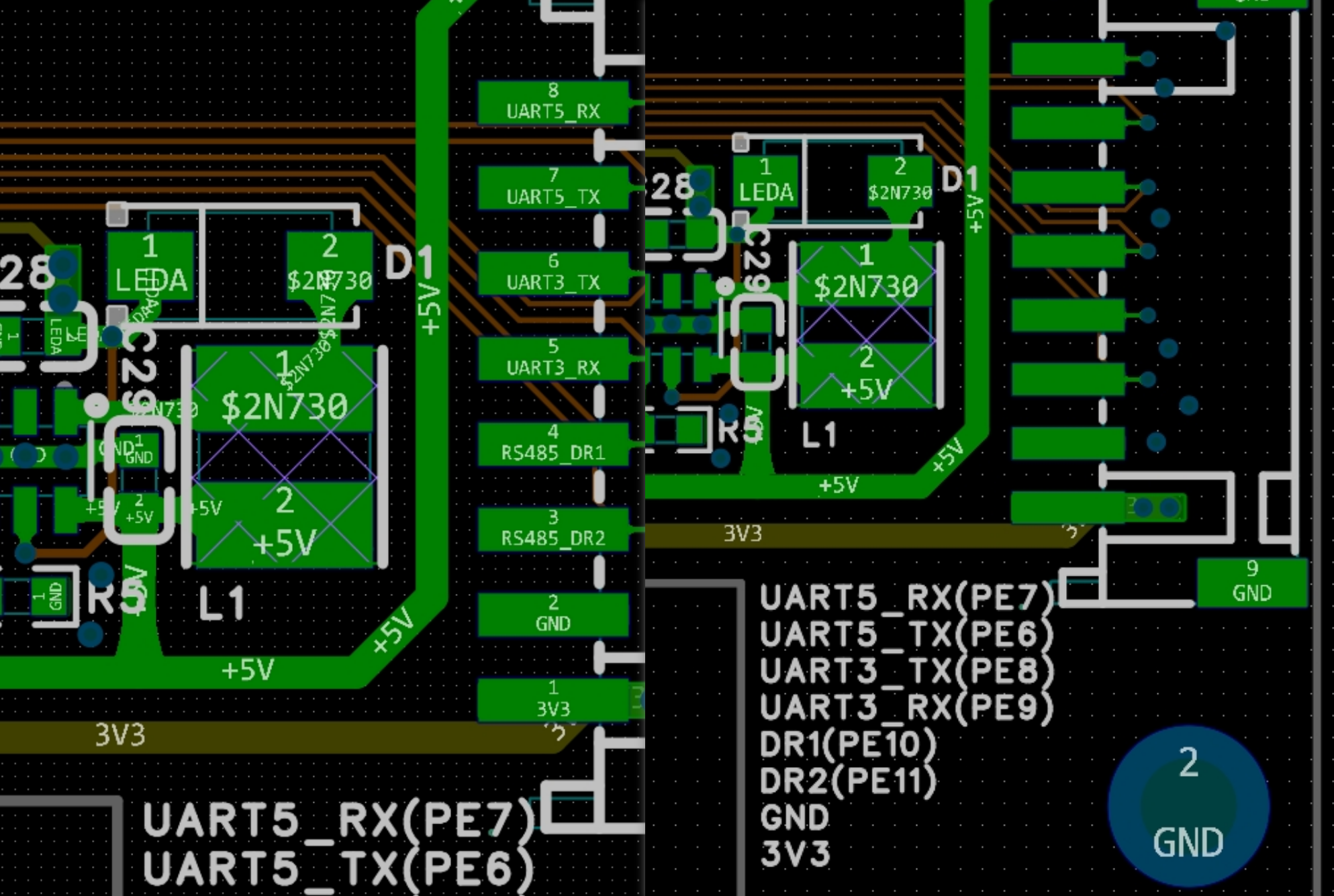
Task: Select connector pad 1 labeled 3V3
Action: [x=553, y=699]
